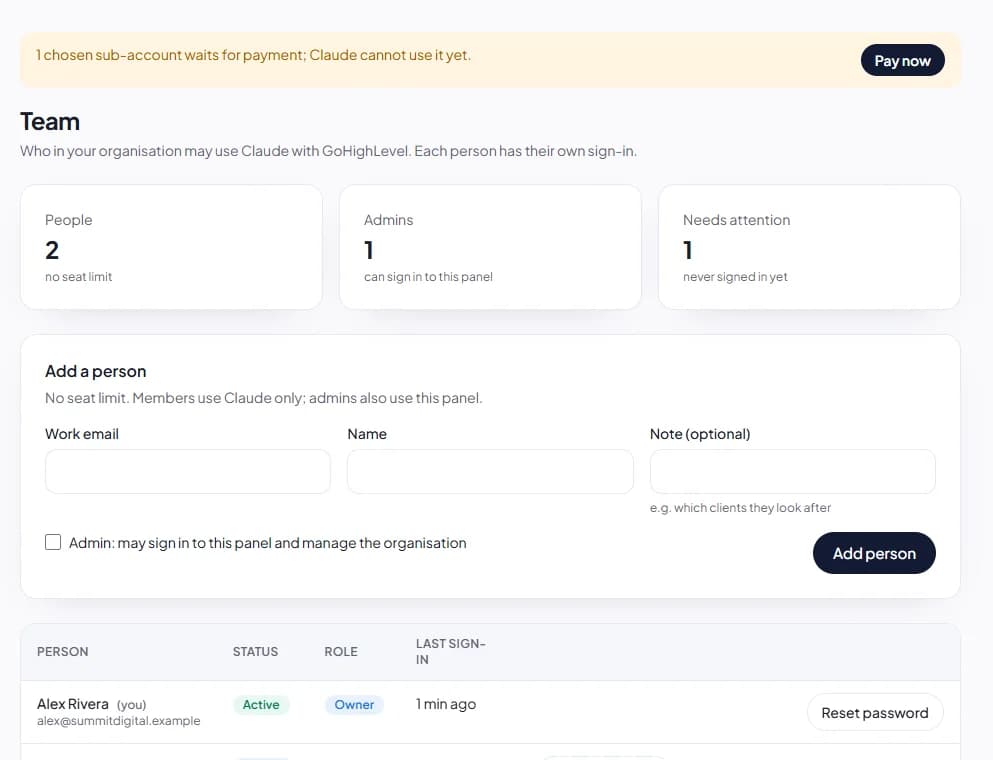993x760 pixels.
Task: Click the LAST SIGN-IN column header
Action: [450, 651]
